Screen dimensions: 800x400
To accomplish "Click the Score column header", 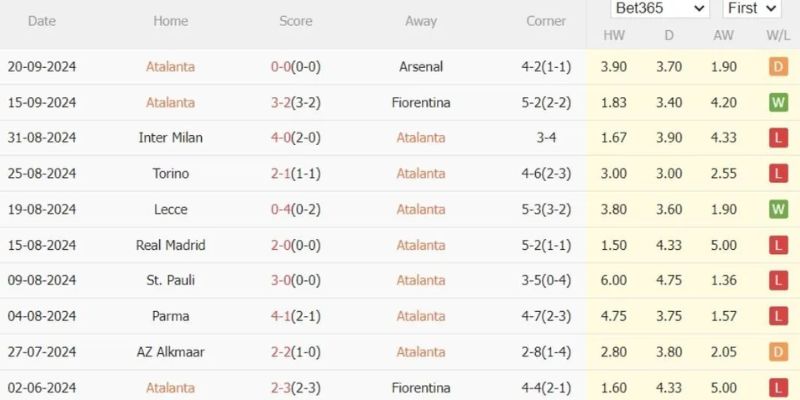I will pos(295,21).
